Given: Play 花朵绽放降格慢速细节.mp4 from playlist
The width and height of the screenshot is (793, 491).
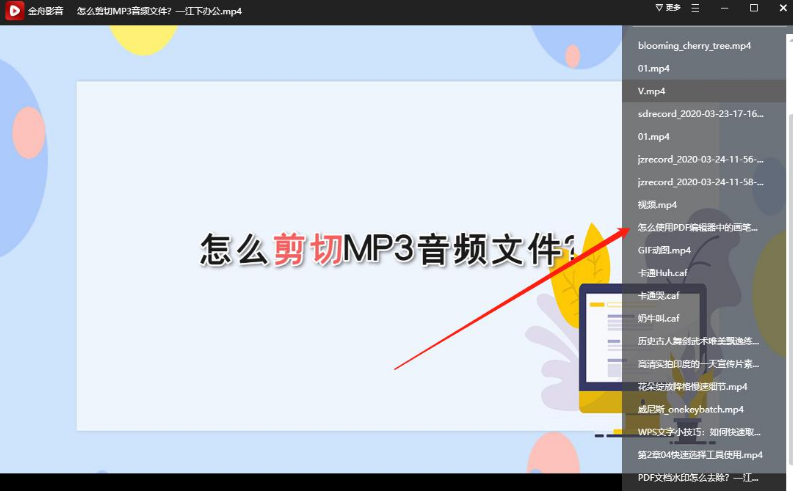Looking at the screenshot, I should (692, 387).
